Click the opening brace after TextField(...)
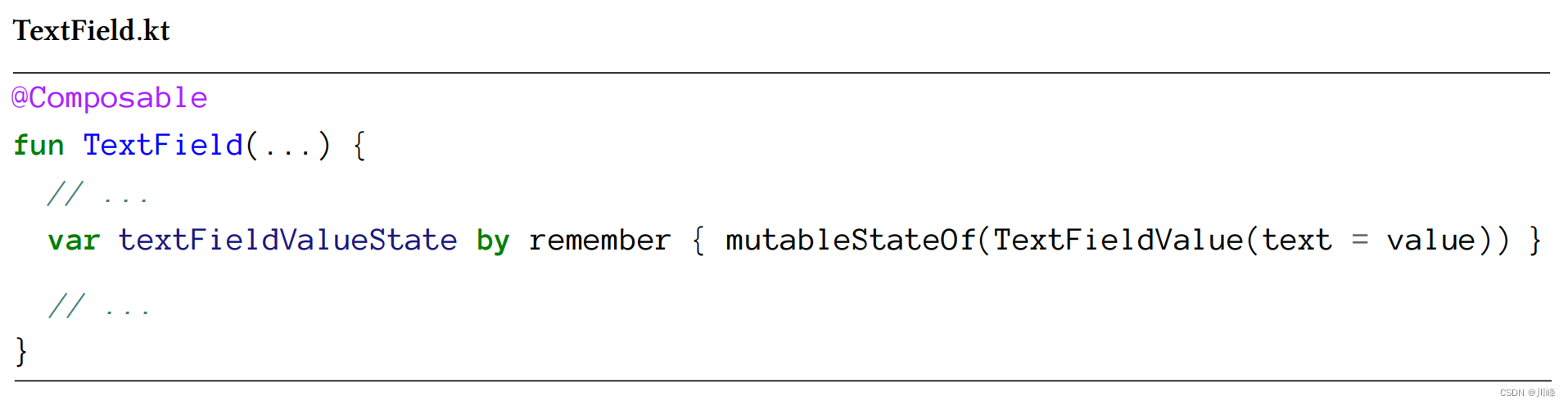 (359, 146)
